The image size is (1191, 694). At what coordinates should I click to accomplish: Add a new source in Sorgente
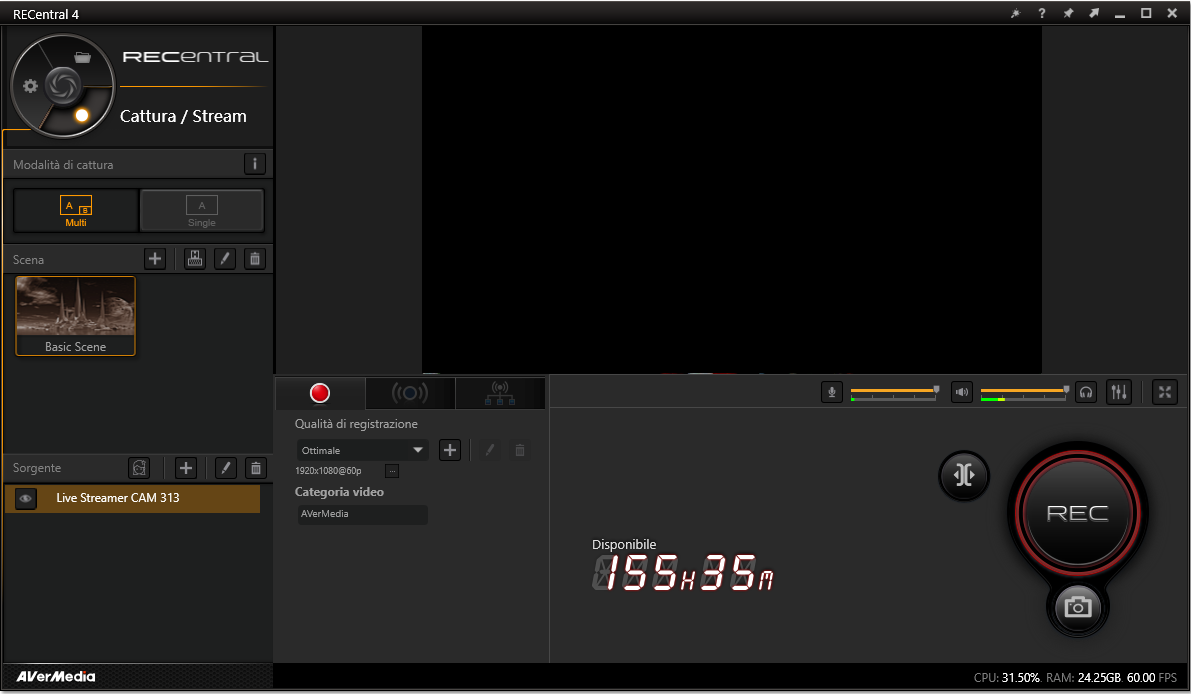186,468
